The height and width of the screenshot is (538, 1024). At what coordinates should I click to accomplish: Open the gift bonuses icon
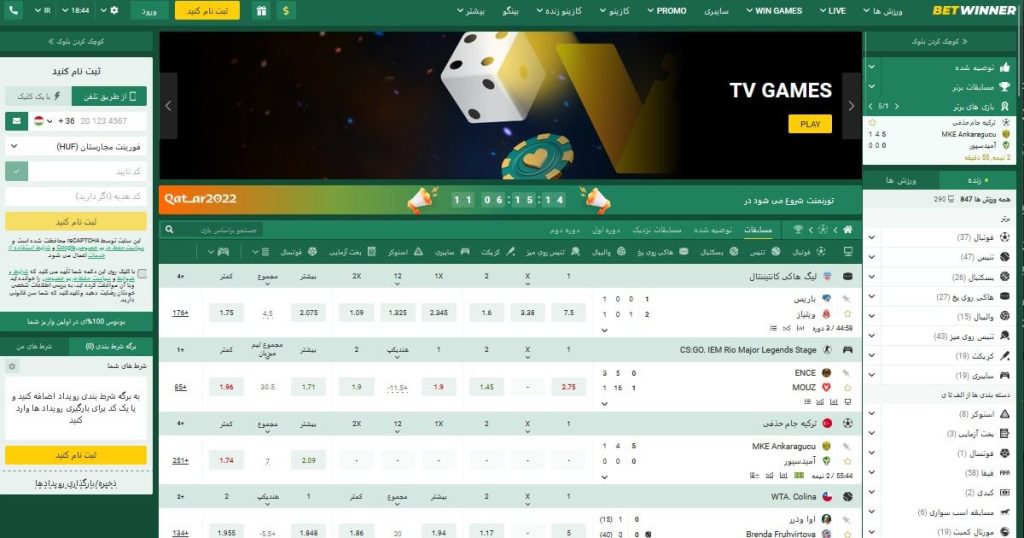(x=261, y=10)
